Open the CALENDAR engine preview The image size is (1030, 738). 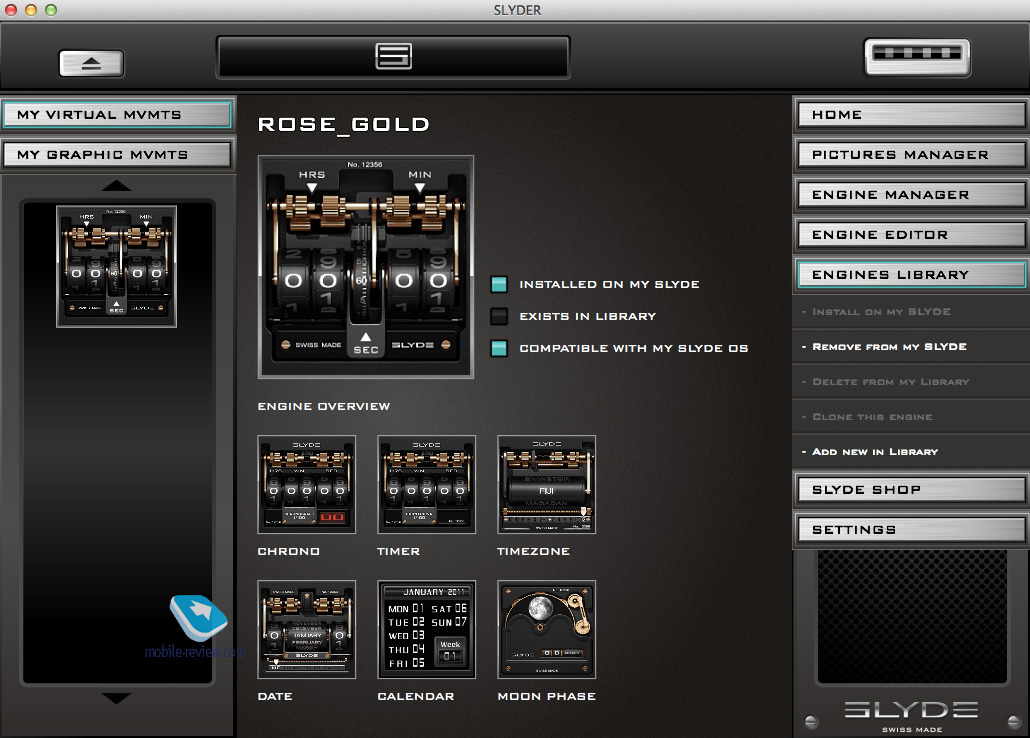[426, 630]
